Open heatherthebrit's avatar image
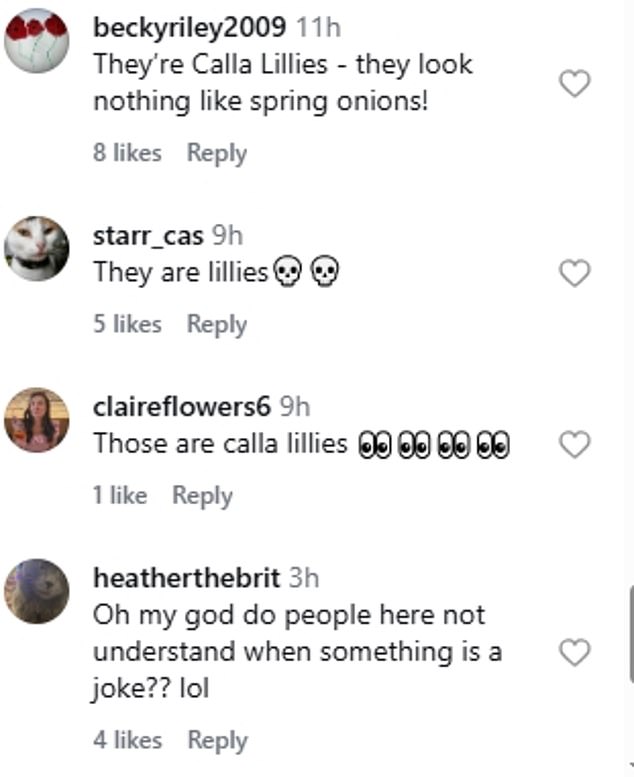Screen dimensions: 634x777 pos(37,591)
